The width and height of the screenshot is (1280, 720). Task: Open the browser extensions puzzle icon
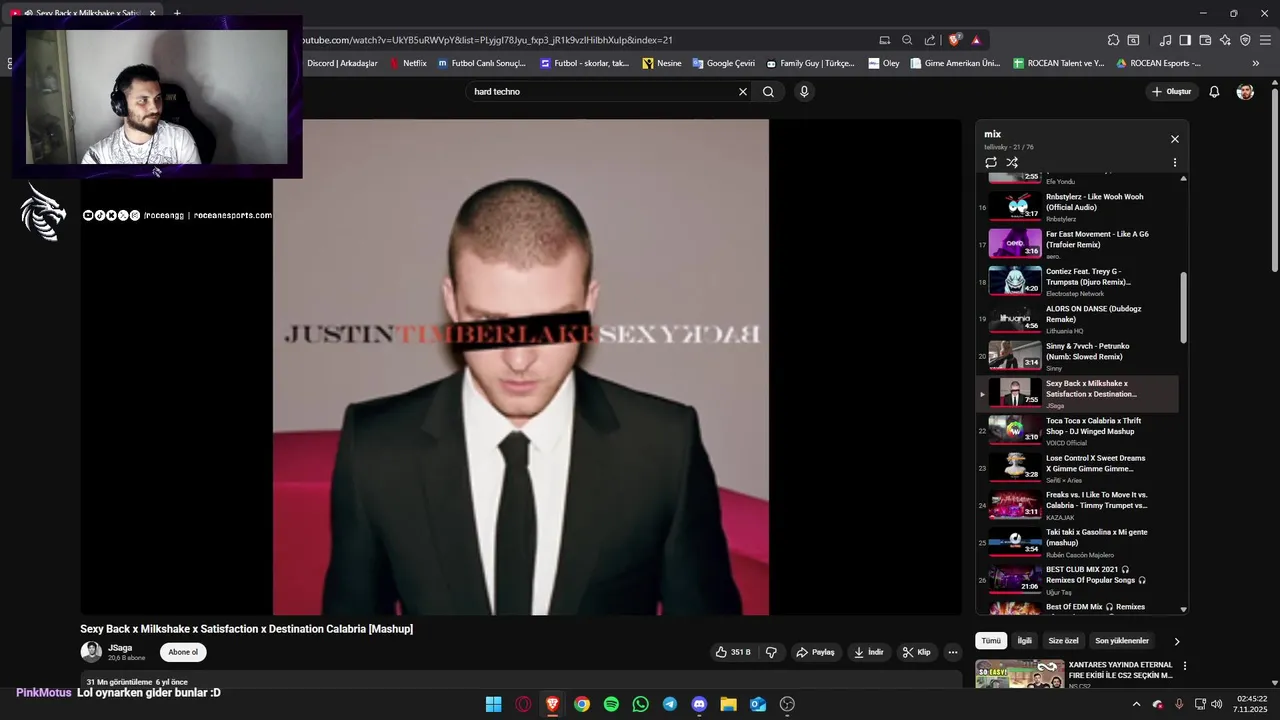point(1113,40)
